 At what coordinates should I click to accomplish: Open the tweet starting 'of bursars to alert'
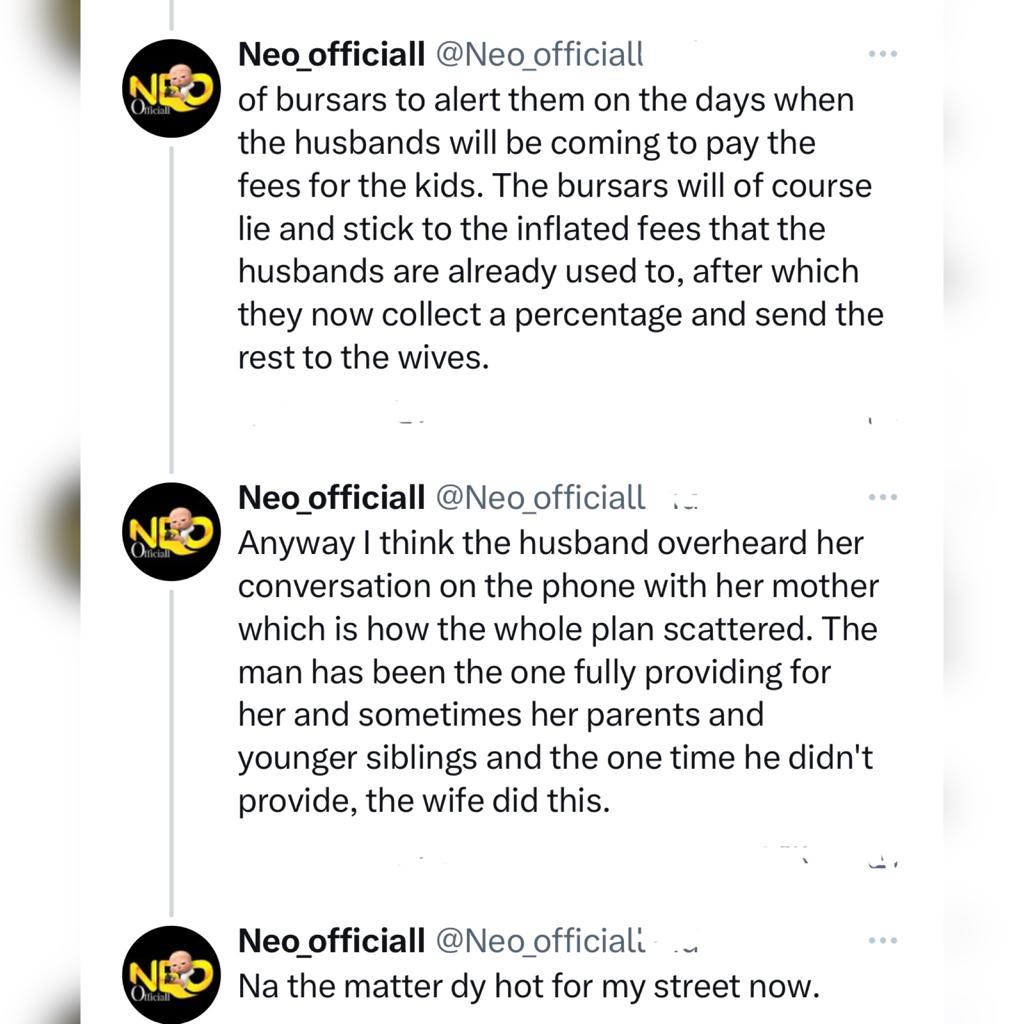[x=560, y=230]
